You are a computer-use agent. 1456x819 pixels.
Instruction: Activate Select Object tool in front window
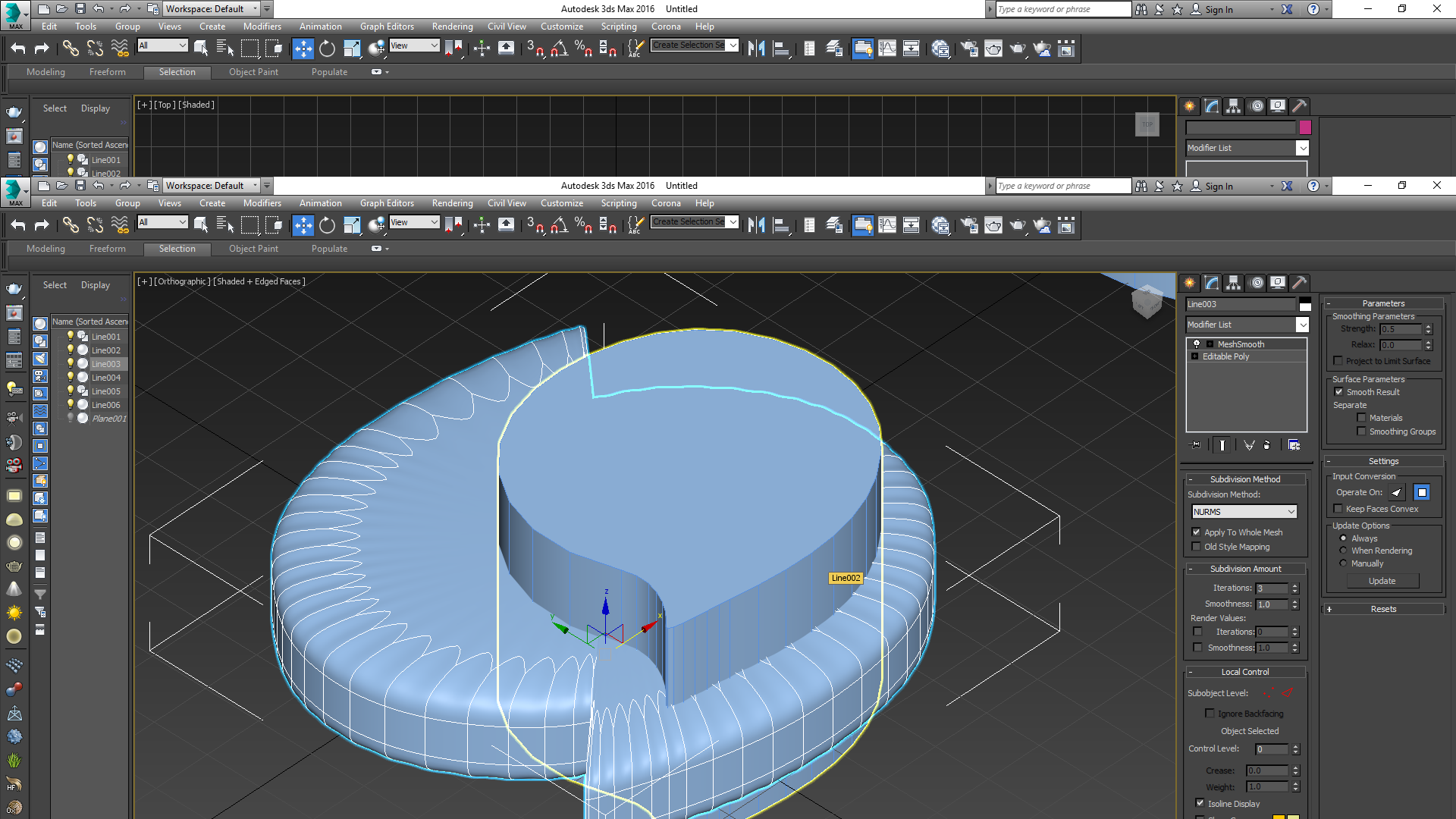pyautogui.click(x=201, y=225)
